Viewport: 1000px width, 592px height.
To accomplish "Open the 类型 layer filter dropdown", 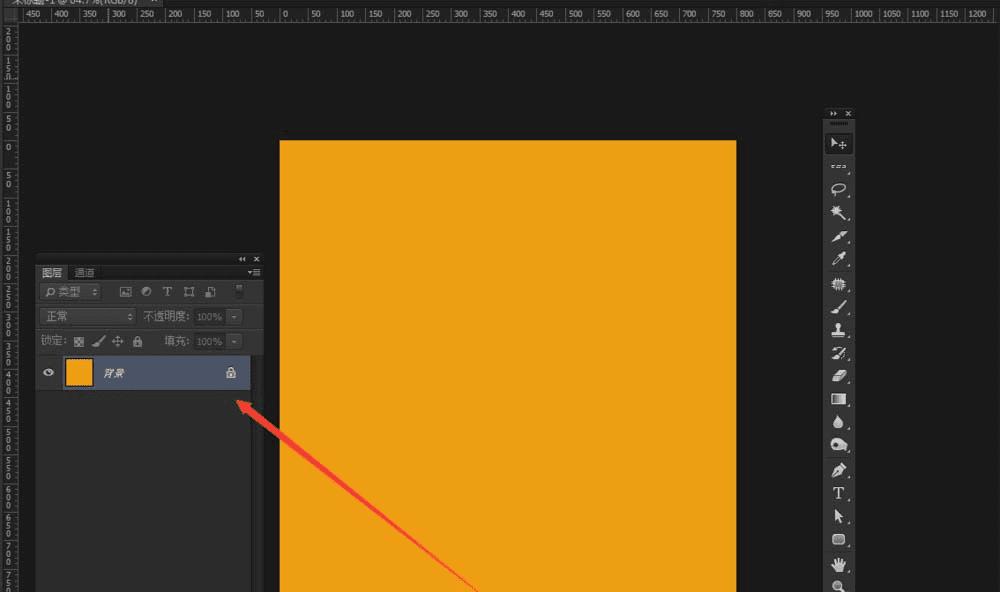I will coord(70,292).
